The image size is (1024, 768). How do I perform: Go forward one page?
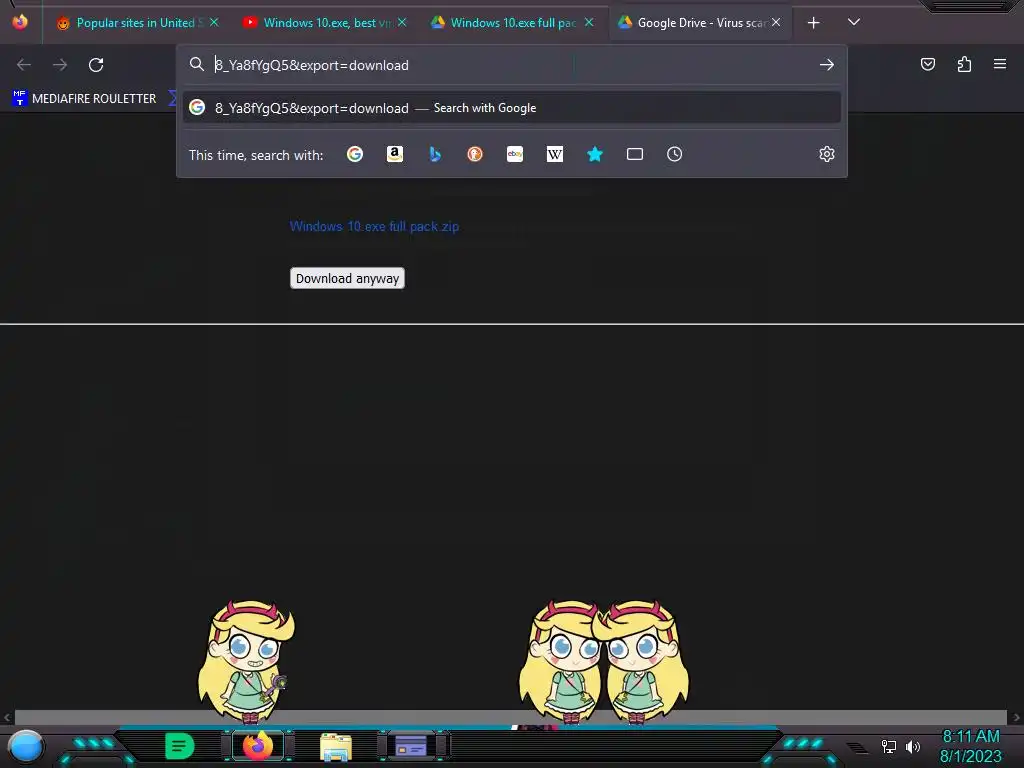pyautogui.click(x=60, y=65)
